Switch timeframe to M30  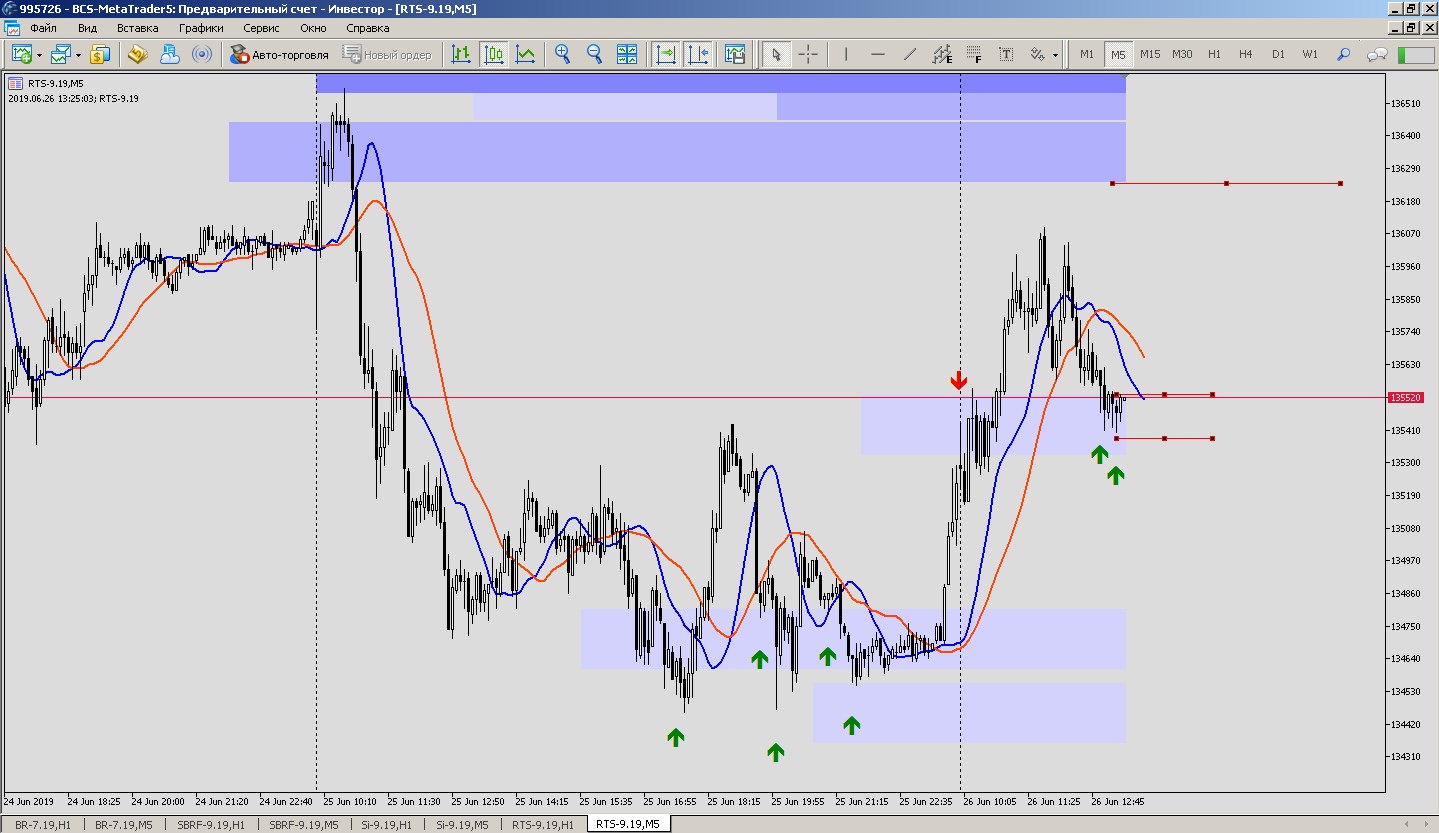(x=1182, y=54)
